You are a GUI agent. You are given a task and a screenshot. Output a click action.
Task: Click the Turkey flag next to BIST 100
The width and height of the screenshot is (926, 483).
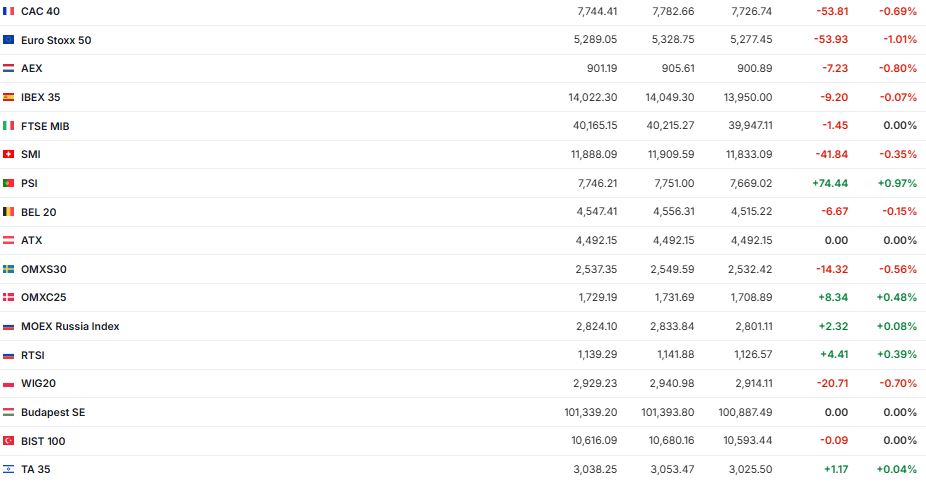click(x=9, y=441)
